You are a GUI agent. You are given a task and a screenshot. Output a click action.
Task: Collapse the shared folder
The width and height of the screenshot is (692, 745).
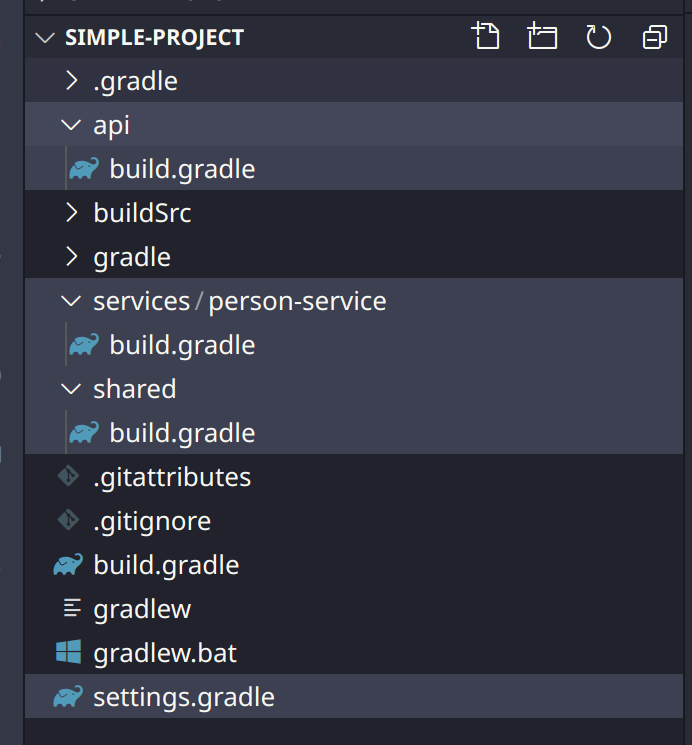(x=71, y=389)
